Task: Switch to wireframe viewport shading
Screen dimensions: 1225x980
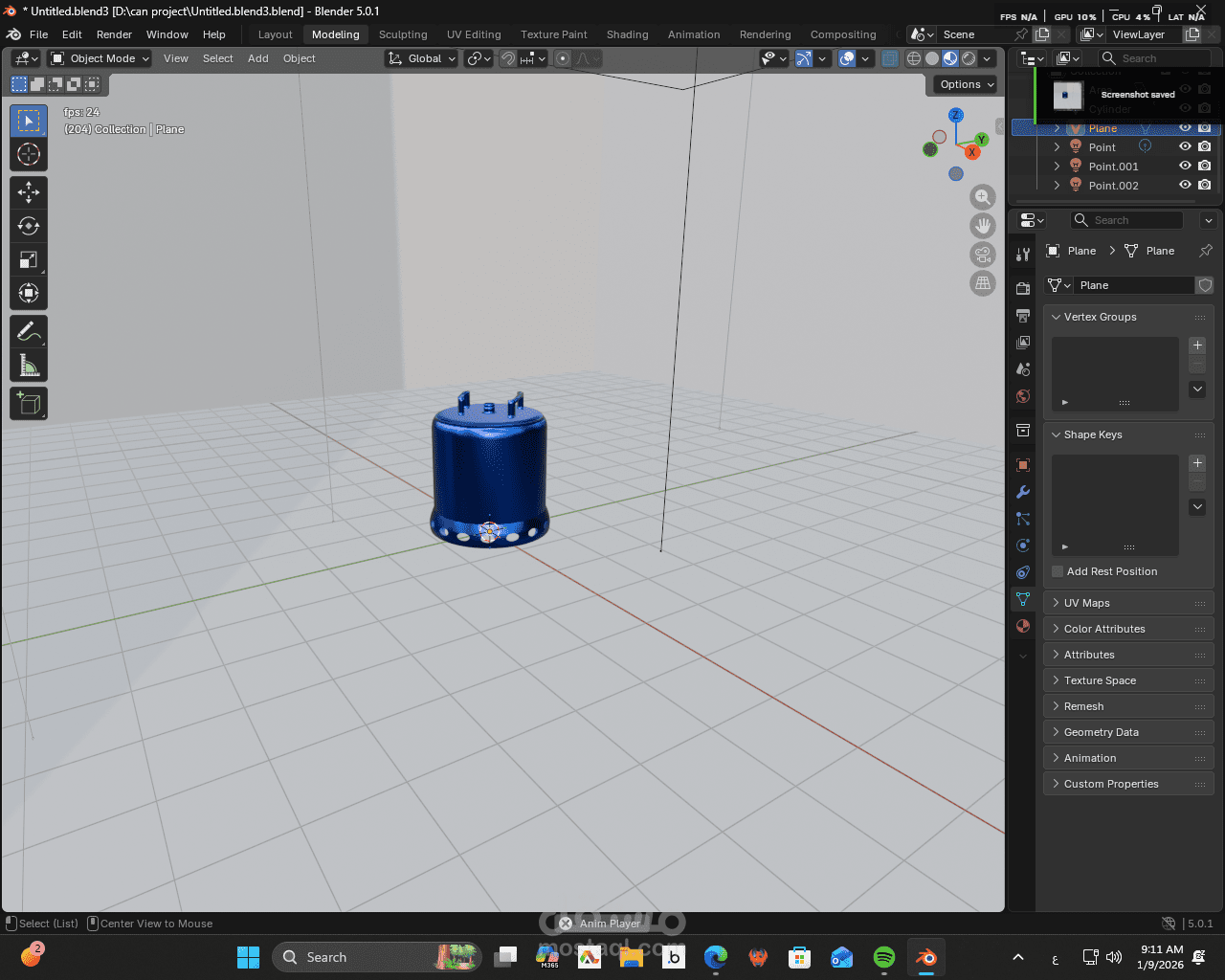Action: pyautogui.click(x=914, y=58)
